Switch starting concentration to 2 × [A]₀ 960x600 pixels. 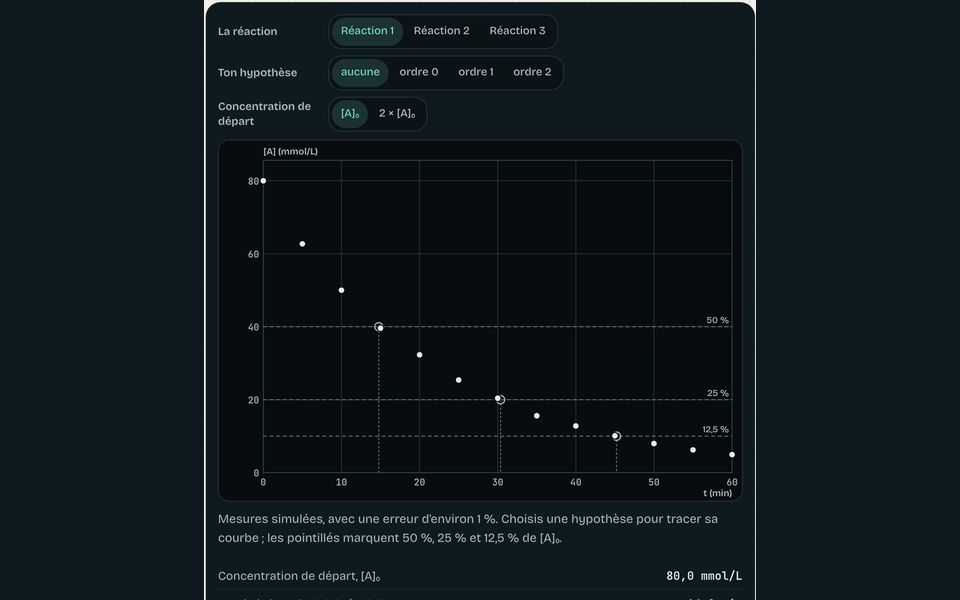pyautogui.click(x=397, y=114)
